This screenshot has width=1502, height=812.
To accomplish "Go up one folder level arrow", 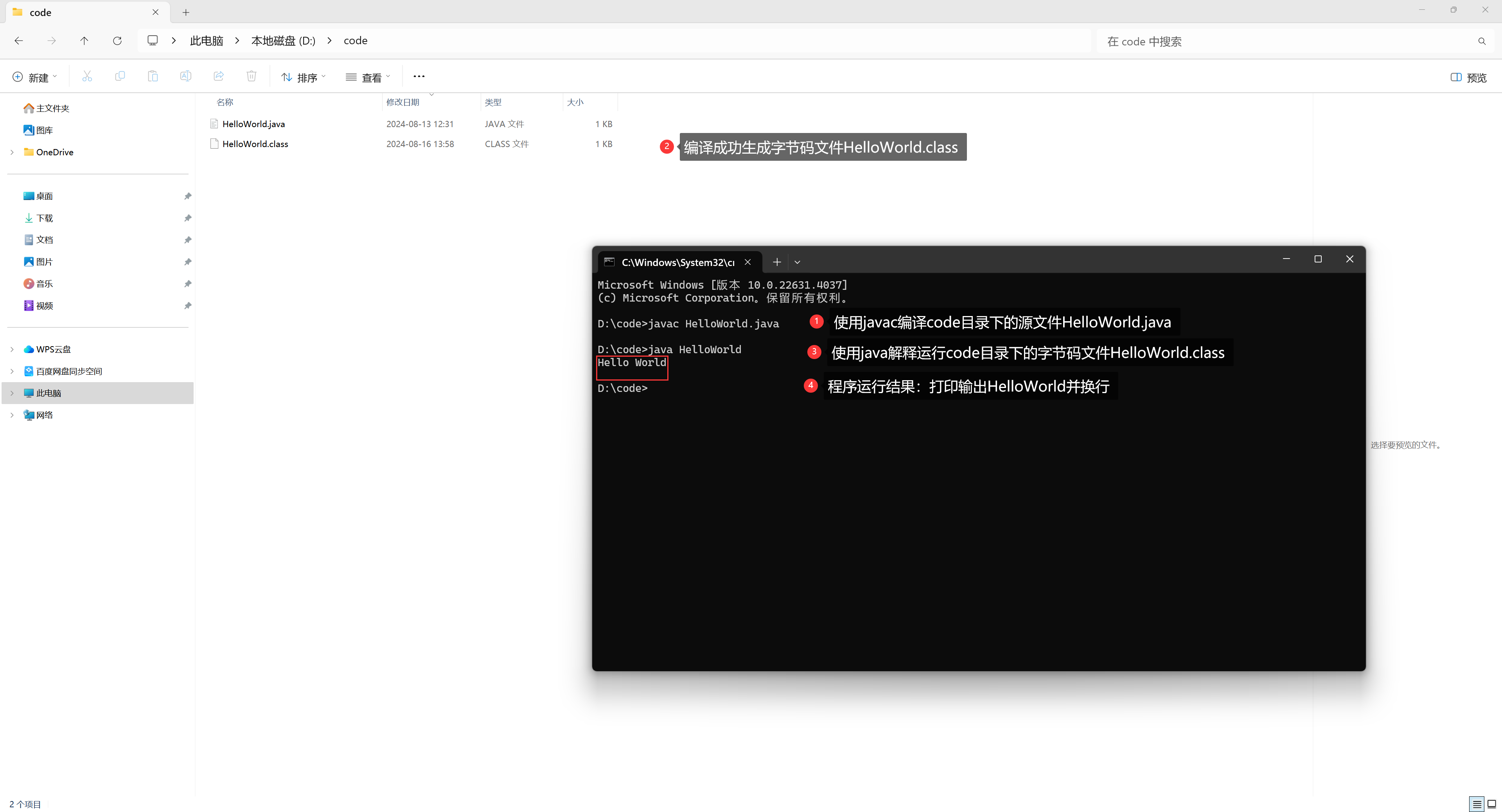I will pos(84,41).
